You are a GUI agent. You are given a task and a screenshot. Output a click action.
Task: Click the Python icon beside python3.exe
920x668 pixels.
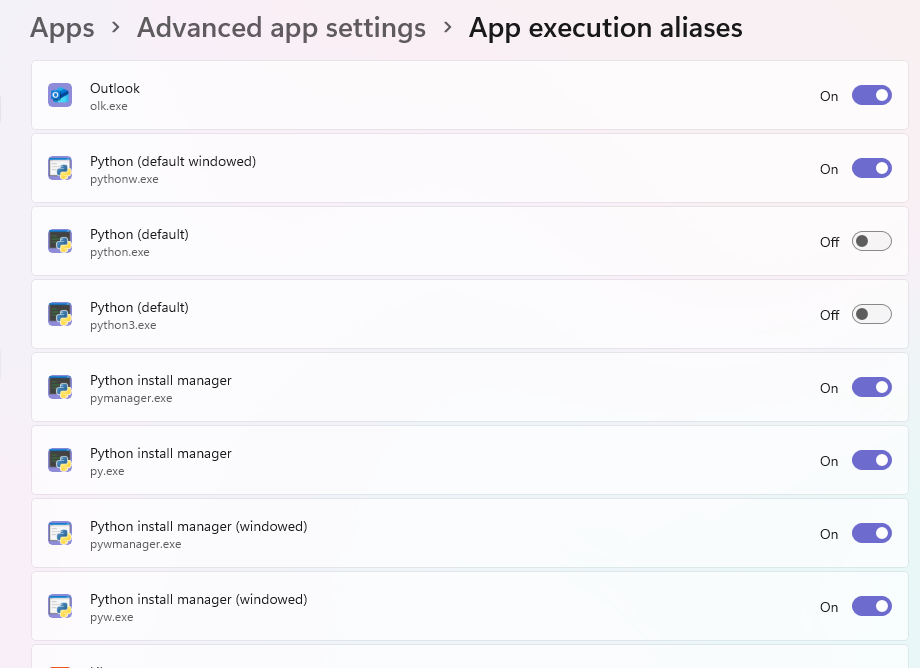pyautogui.click(x=60, y=314)
